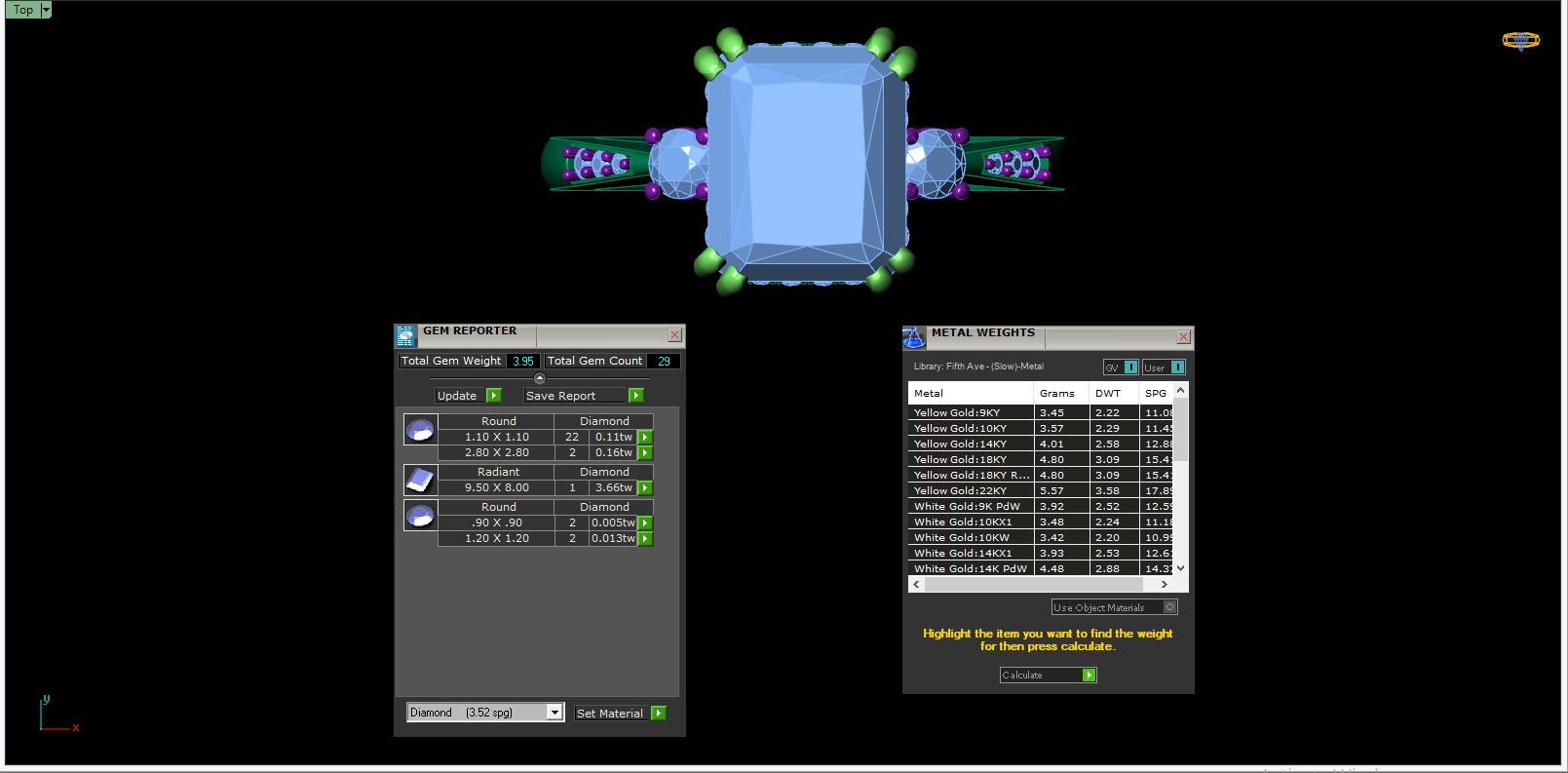The width and height of the screenshot is (1568, 773).
Task: Click the Top viewport label
Action: click(x=23, y=10)
